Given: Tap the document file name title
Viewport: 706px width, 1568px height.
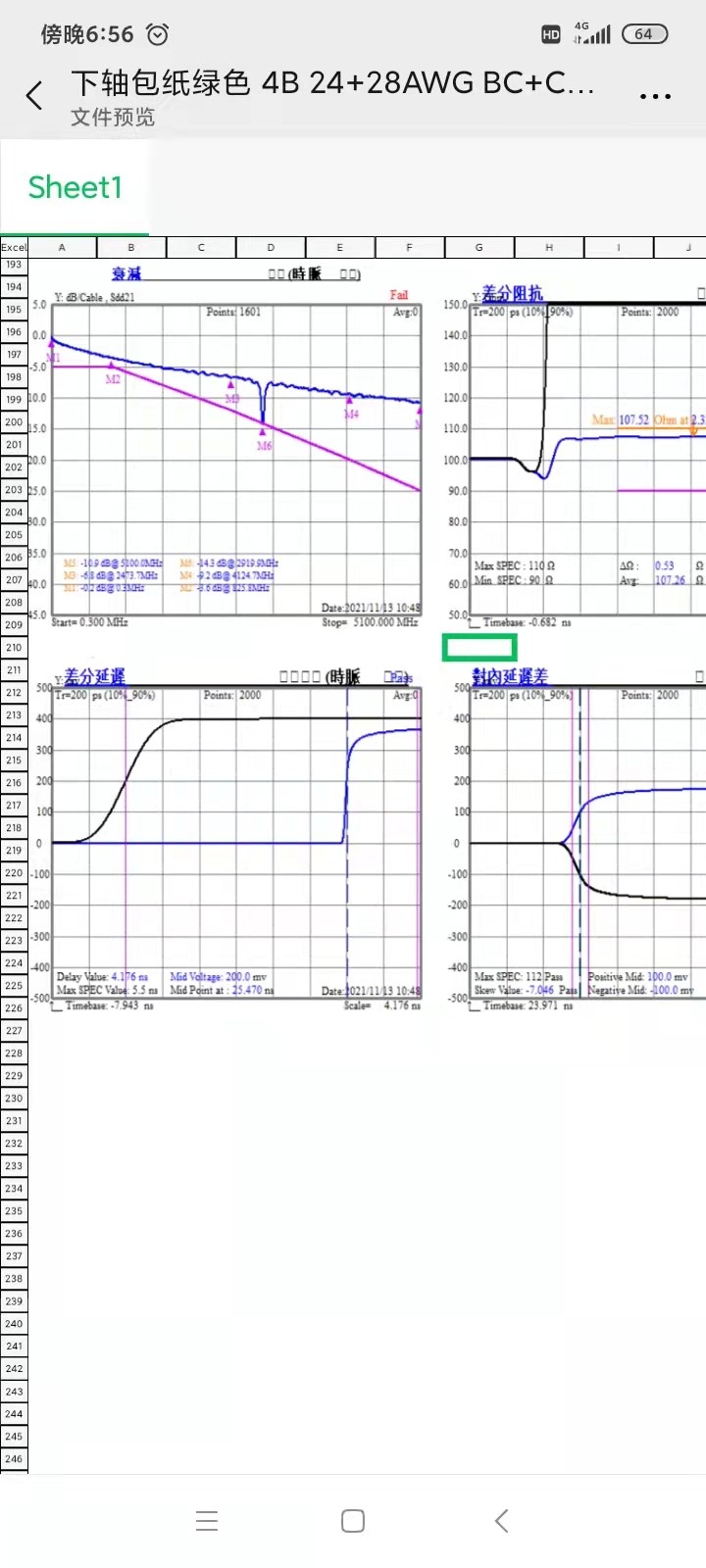Looking at the screenshot, I should 332,83.
